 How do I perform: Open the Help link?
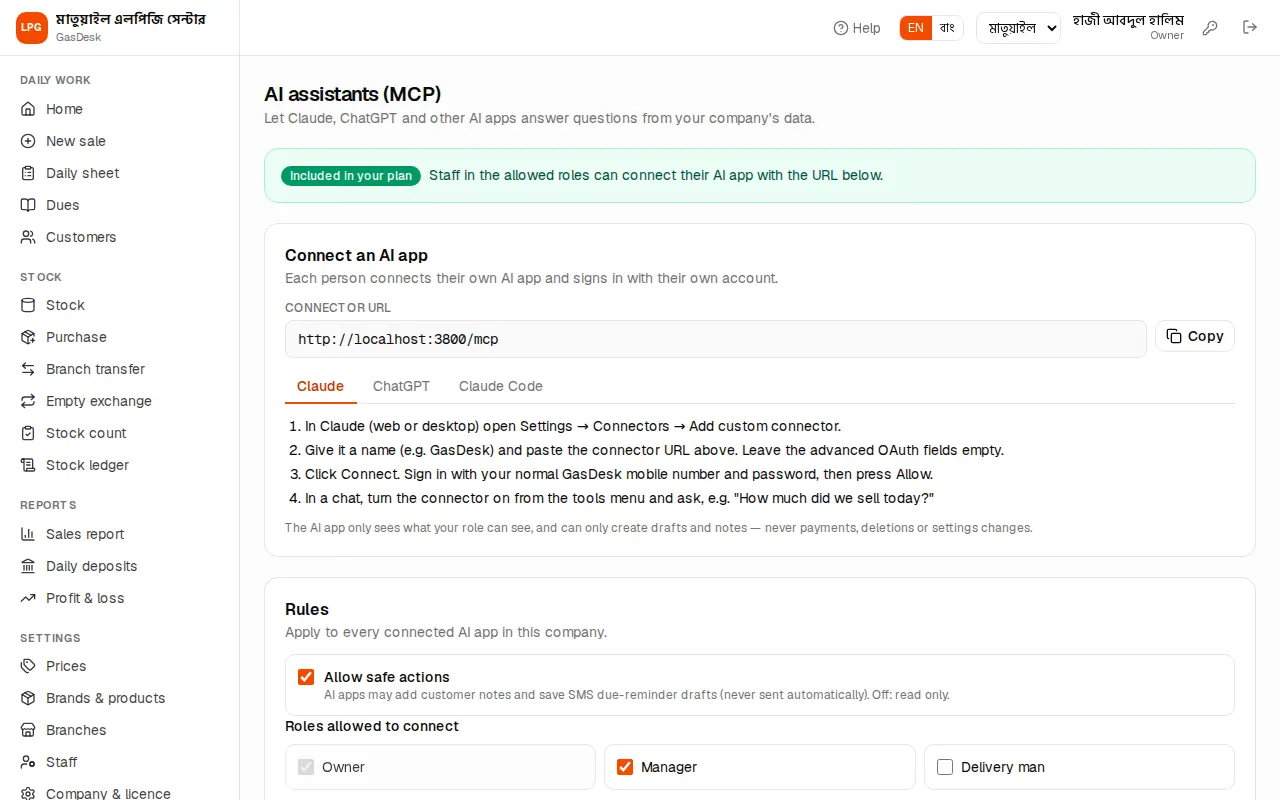pyautogui.click(x=857, y=28)
